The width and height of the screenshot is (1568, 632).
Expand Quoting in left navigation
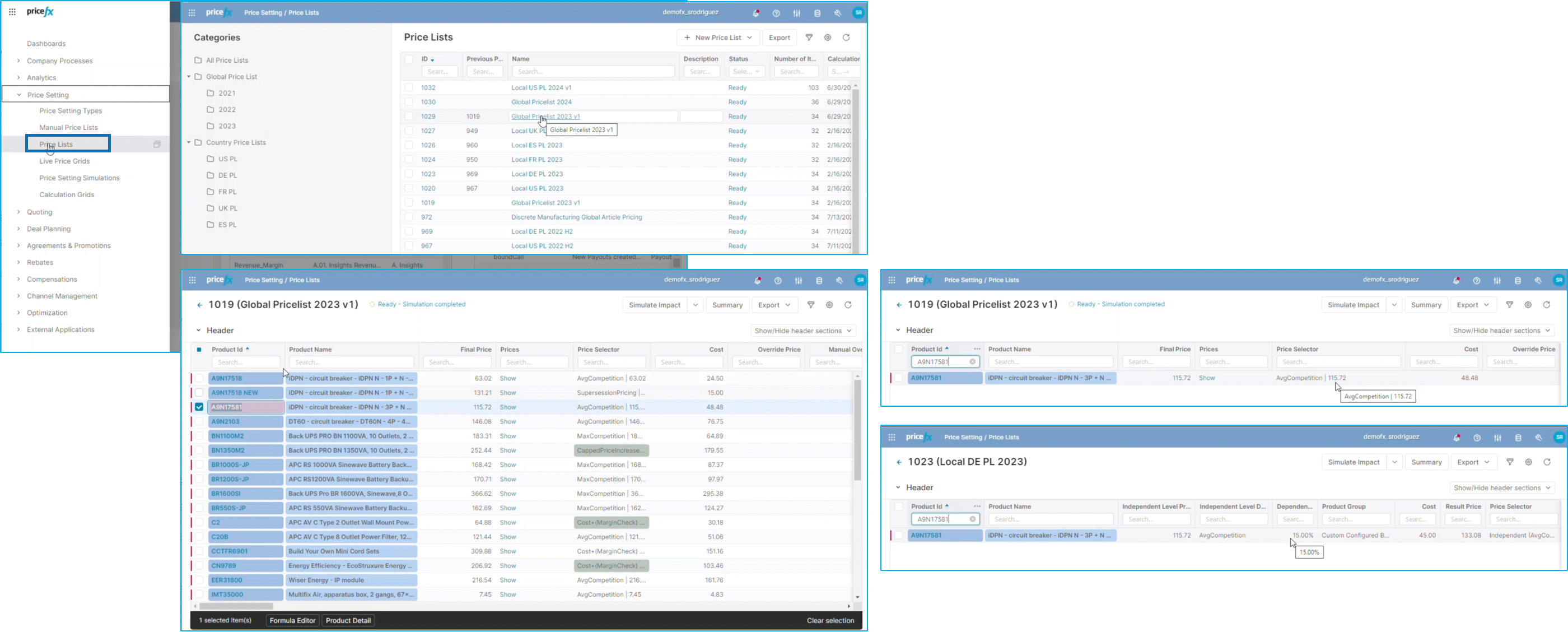coord(18,212)
